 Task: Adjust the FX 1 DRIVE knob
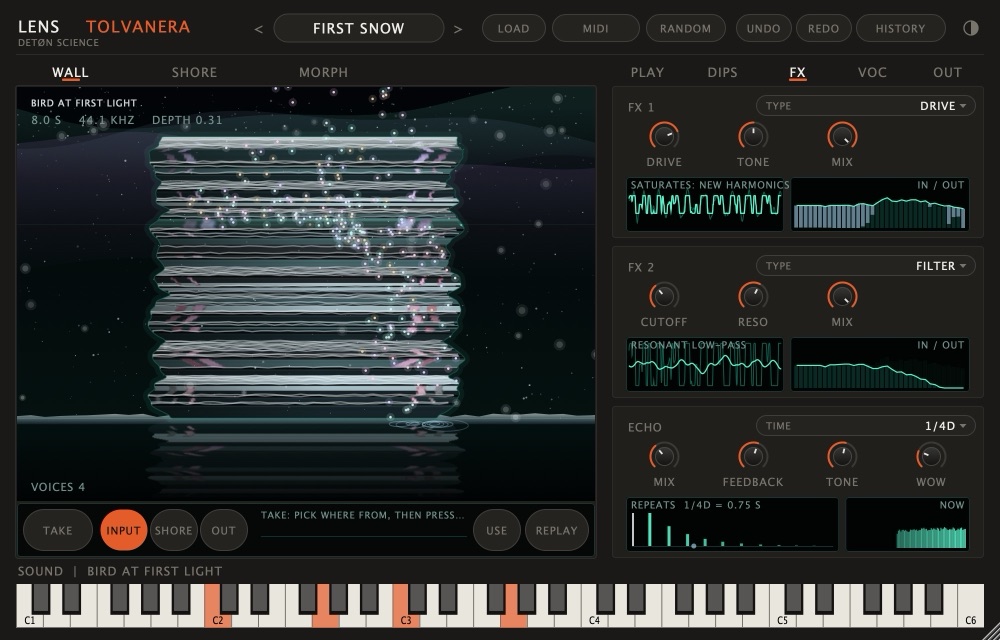664,136
